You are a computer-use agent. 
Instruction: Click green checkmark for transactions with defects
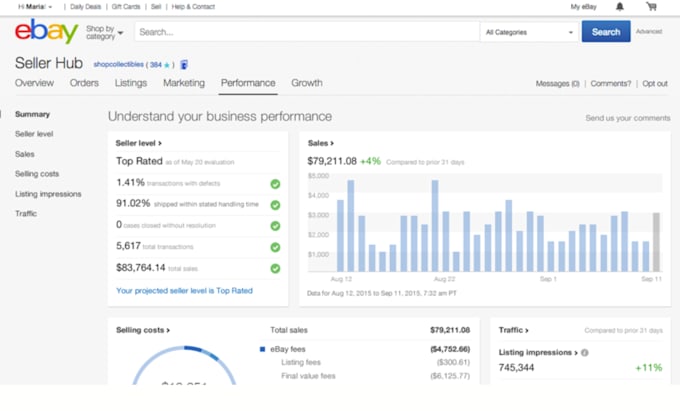(275, 184)
